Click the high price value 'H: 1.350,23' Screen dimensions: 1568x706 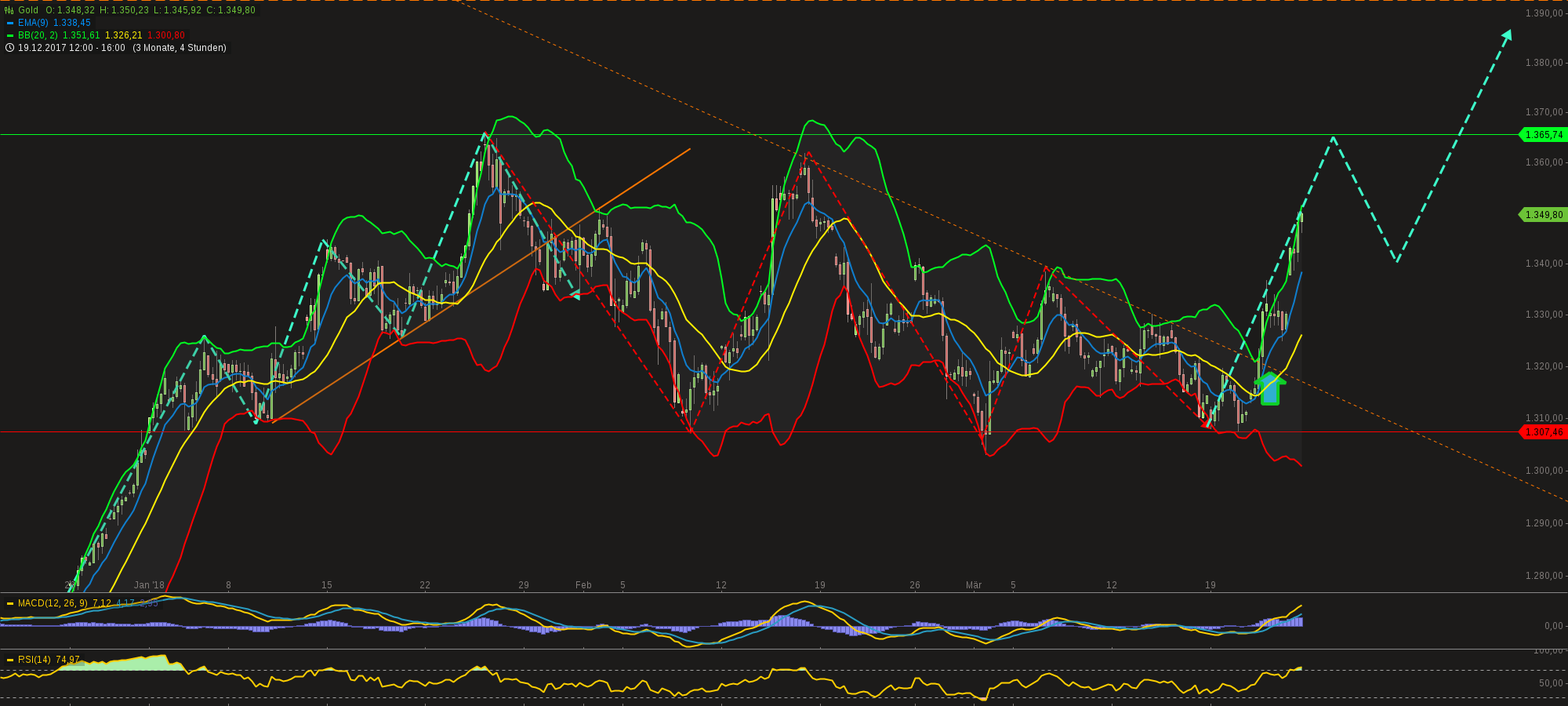click(x=124, y=10)
